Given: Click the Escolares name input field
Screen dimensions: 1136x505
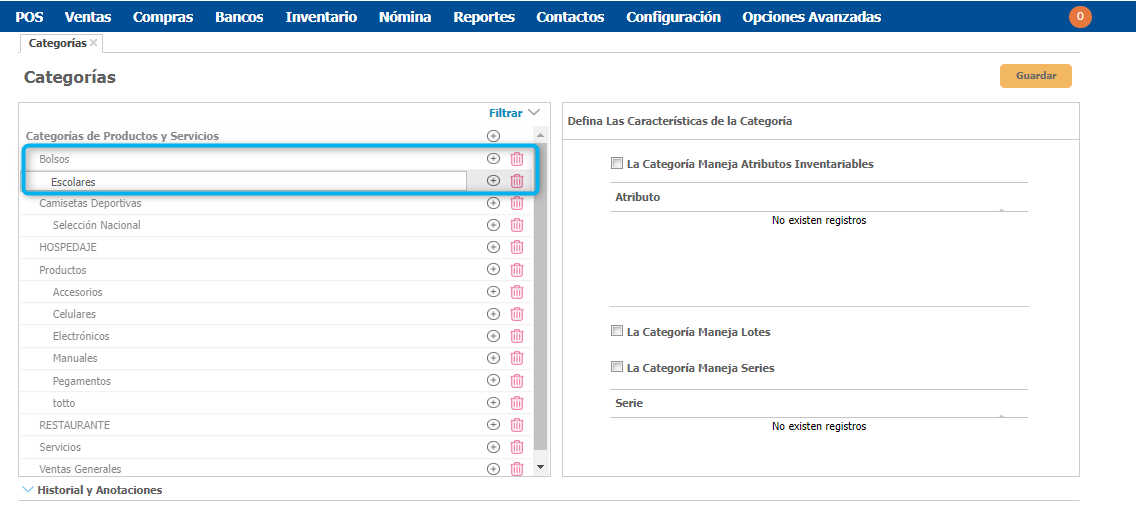Looking at the screenshot, I should click(256, 181).
